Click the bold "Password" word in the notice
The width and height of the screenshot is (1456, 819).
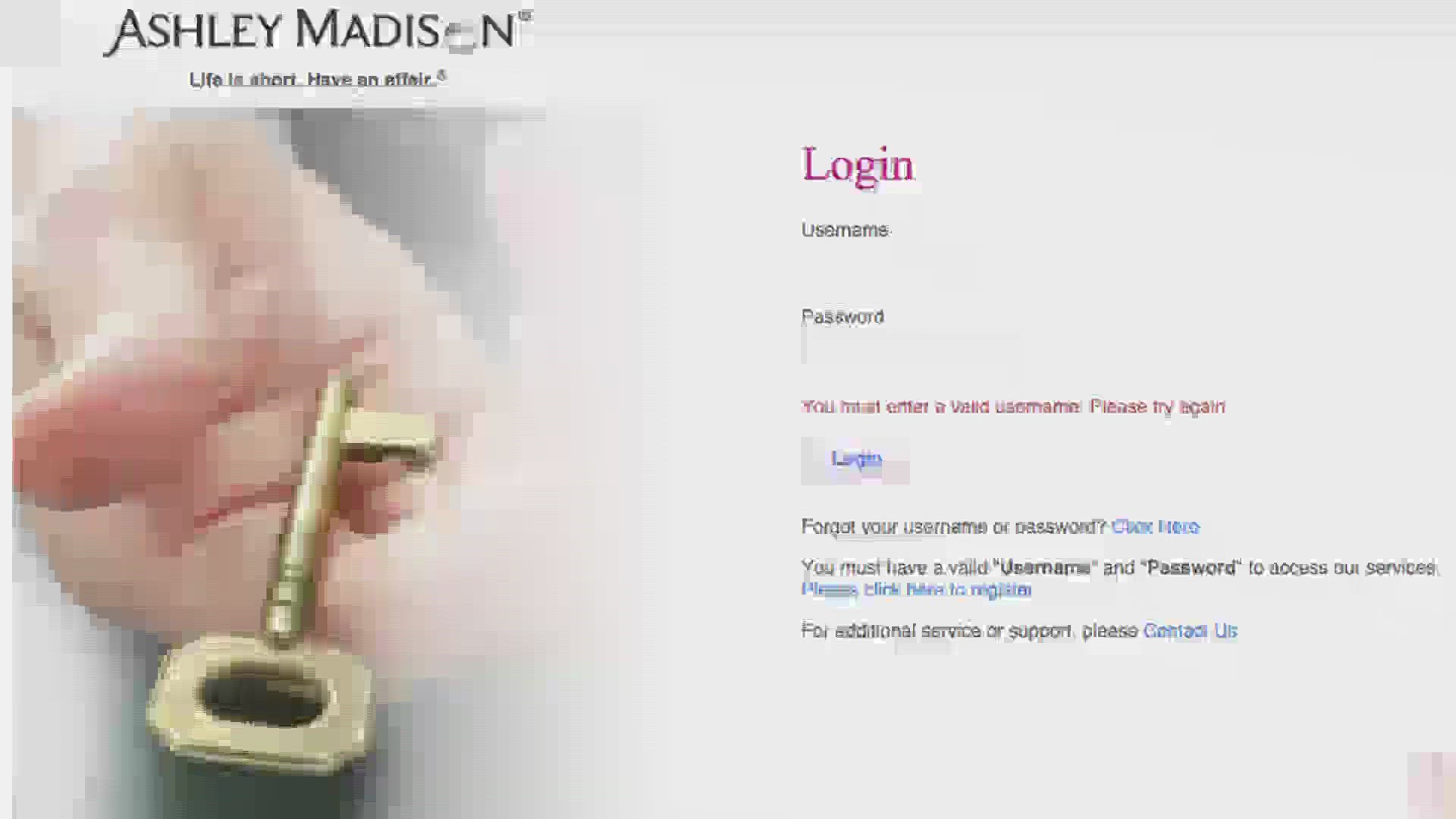point(1191,567)
